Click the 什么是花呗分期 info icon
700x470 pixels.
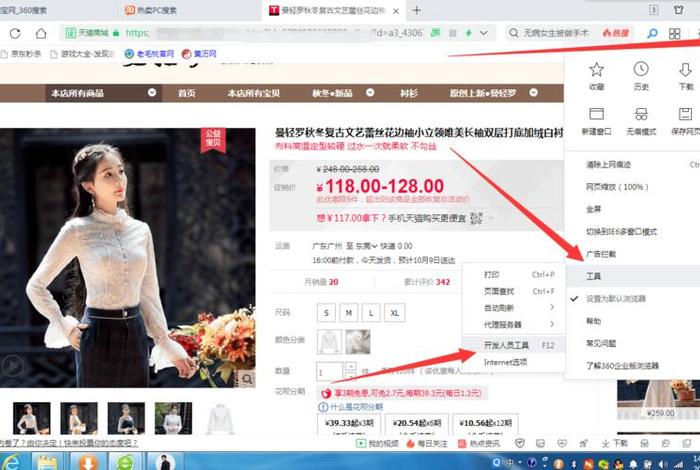click(323, 407)
